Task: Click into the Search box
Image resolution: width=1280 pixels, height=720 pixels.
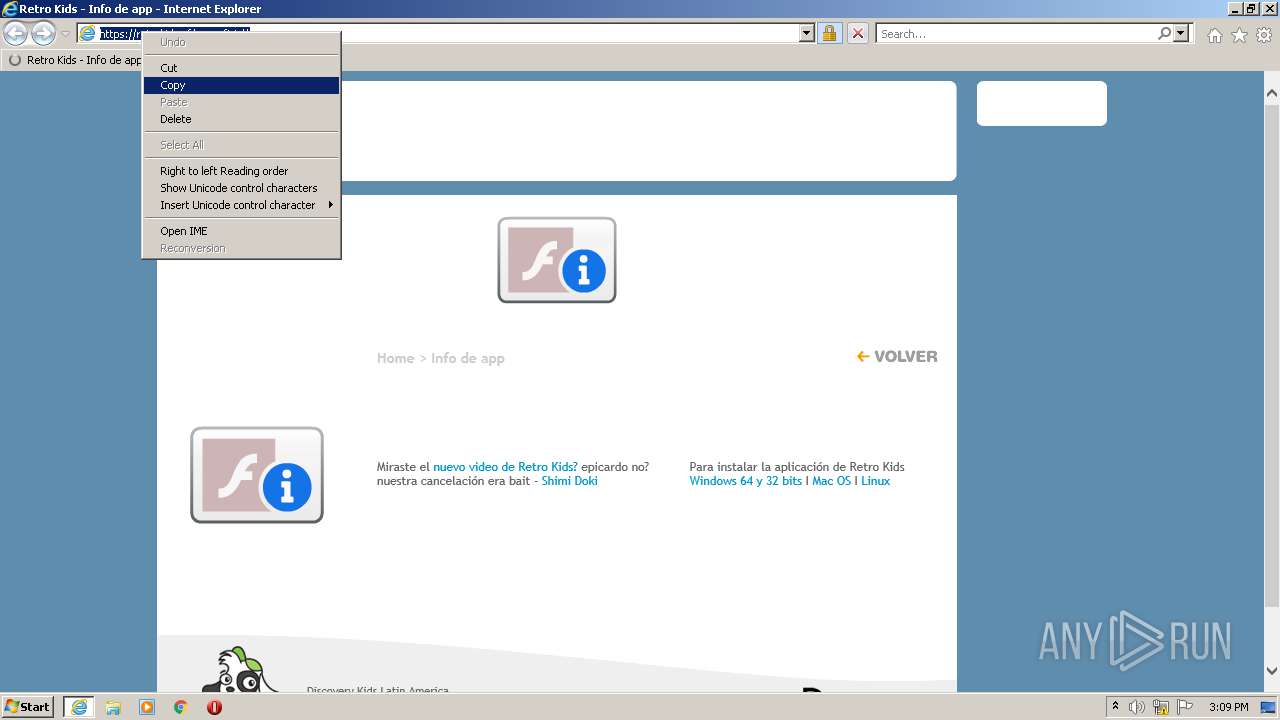Action: click(x=1016, y=33)
